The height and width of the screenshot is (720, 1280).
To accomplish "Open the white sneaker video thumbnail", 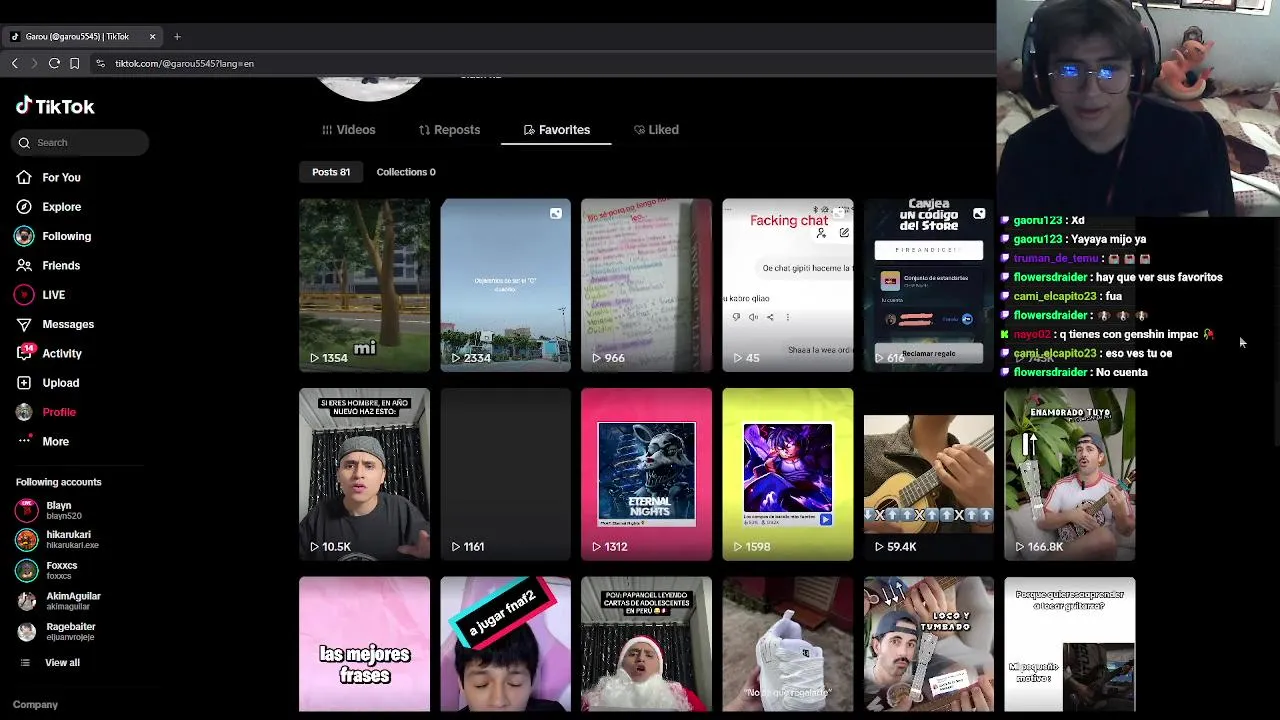I will click(787, 644).
